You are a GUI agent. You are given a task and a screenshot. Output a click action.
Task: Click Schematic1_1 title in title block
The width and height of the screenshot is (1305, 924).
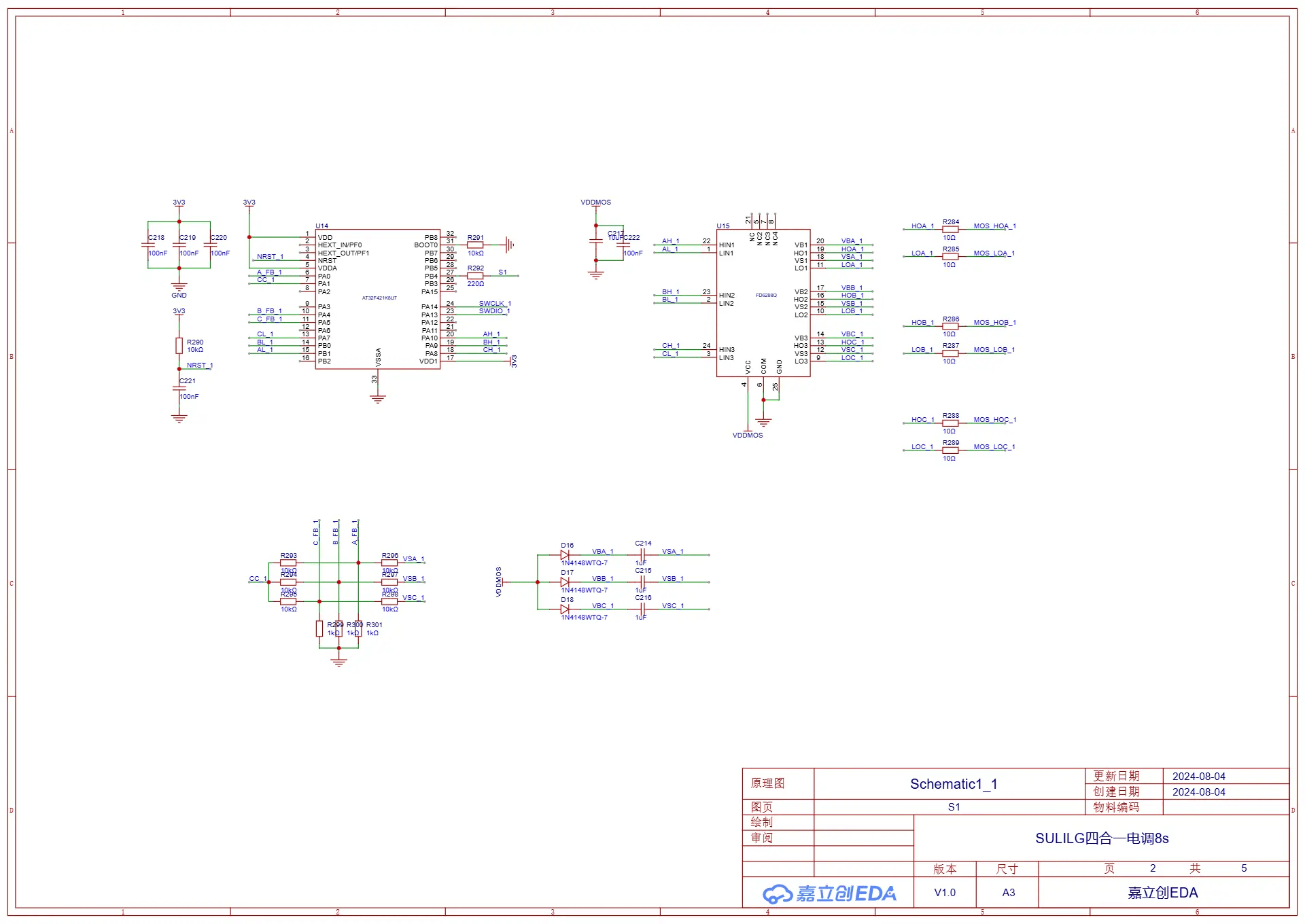(954, 784)
